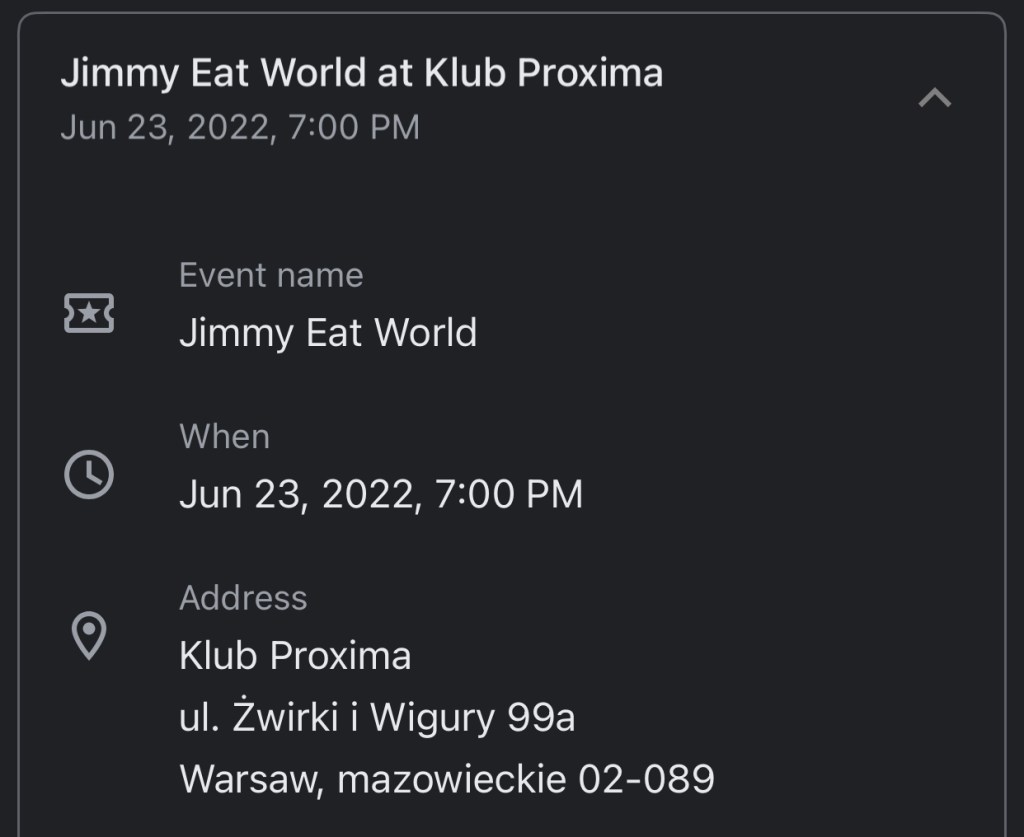
Task: Click the When field label
Action: coord(224,437)
